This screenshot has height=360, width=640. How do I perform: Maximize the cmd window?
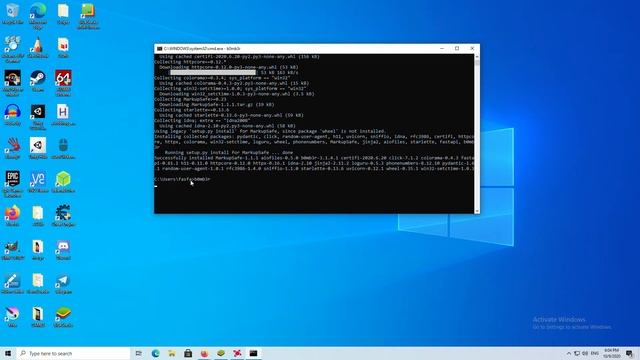point(457,49)
